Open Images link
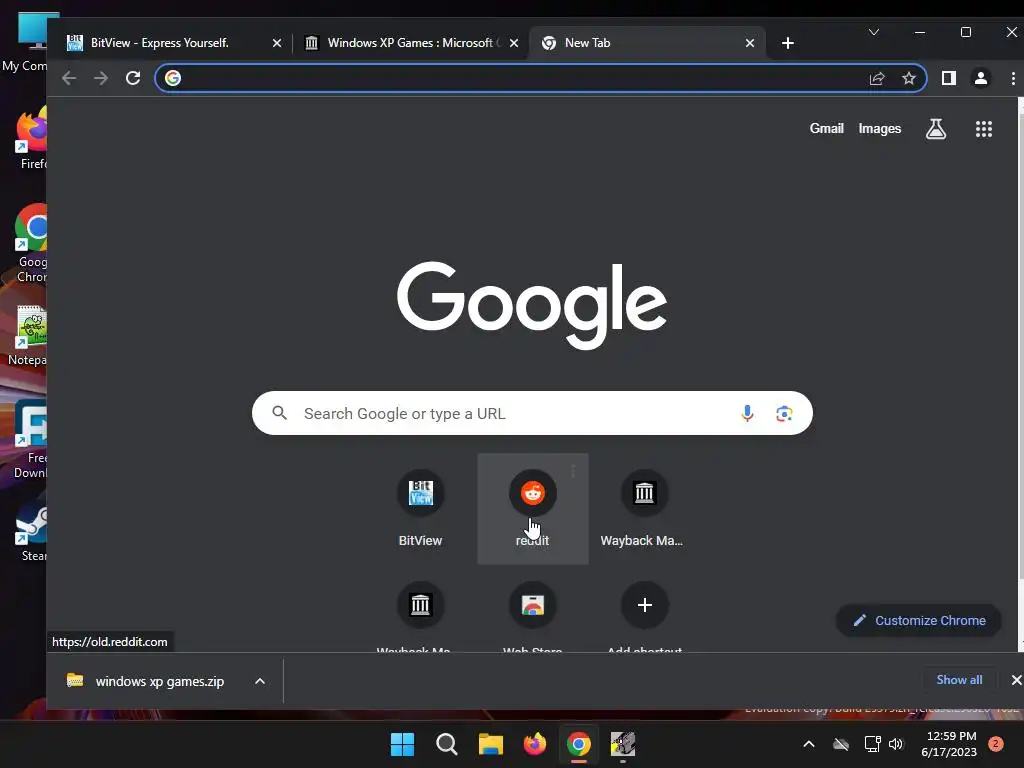This screenshot has height=768, width=1024. (880, 129)
